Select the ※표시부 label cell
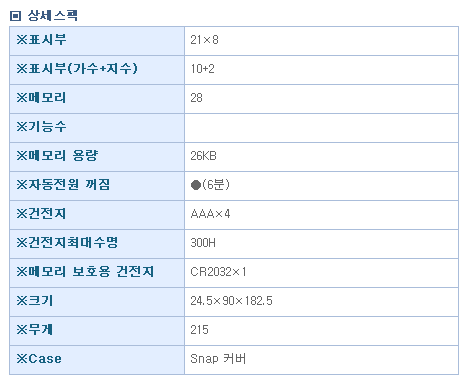This screenshot has height=390, width=474. [x=97, y=41]
